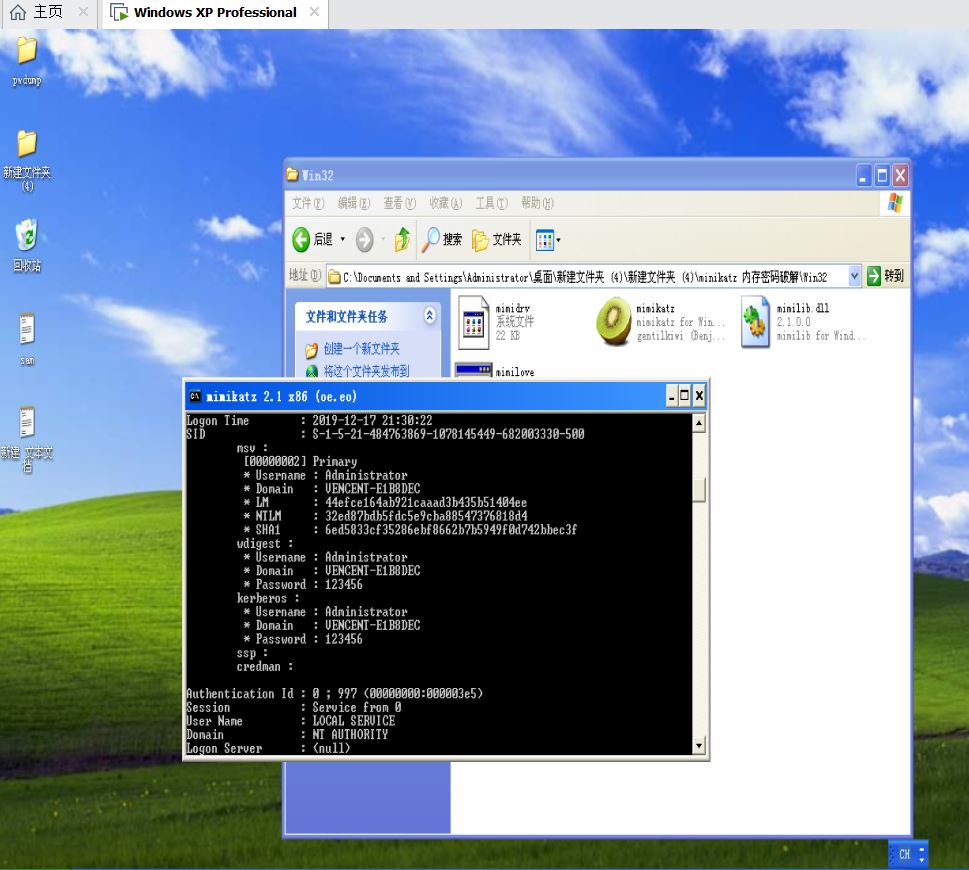Select the mimilib.dll file
This screenshot has width=969, height=870.
[x=803, y=322]
